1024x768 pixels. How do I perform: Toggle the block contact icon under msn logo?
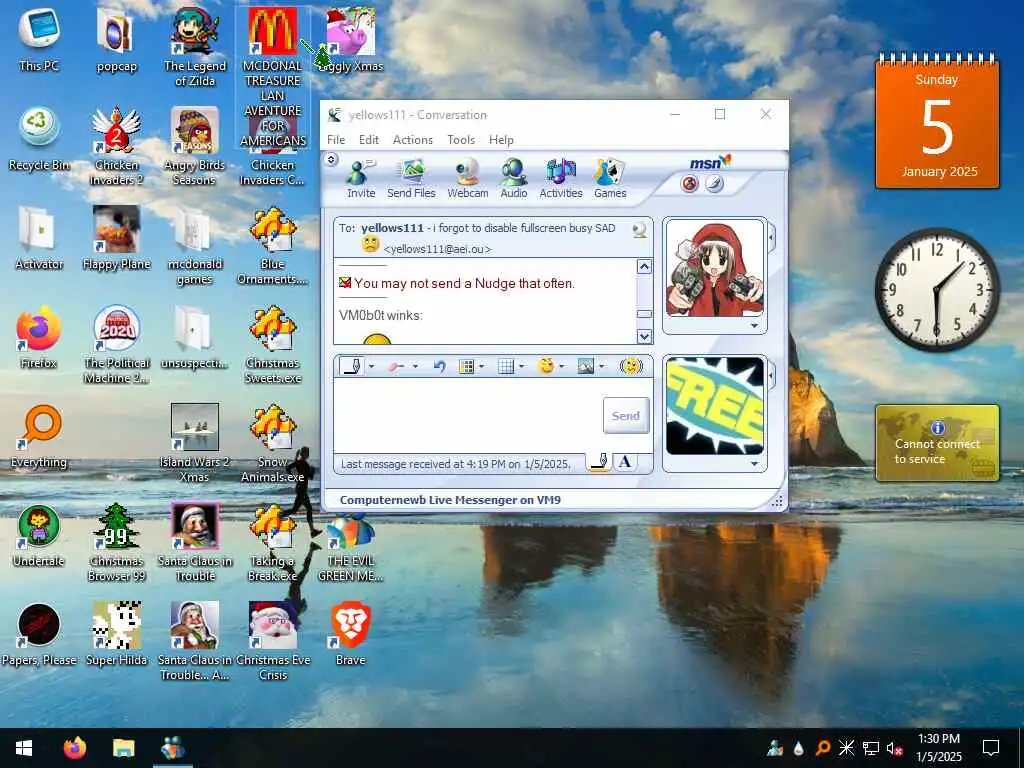point(690,184)
